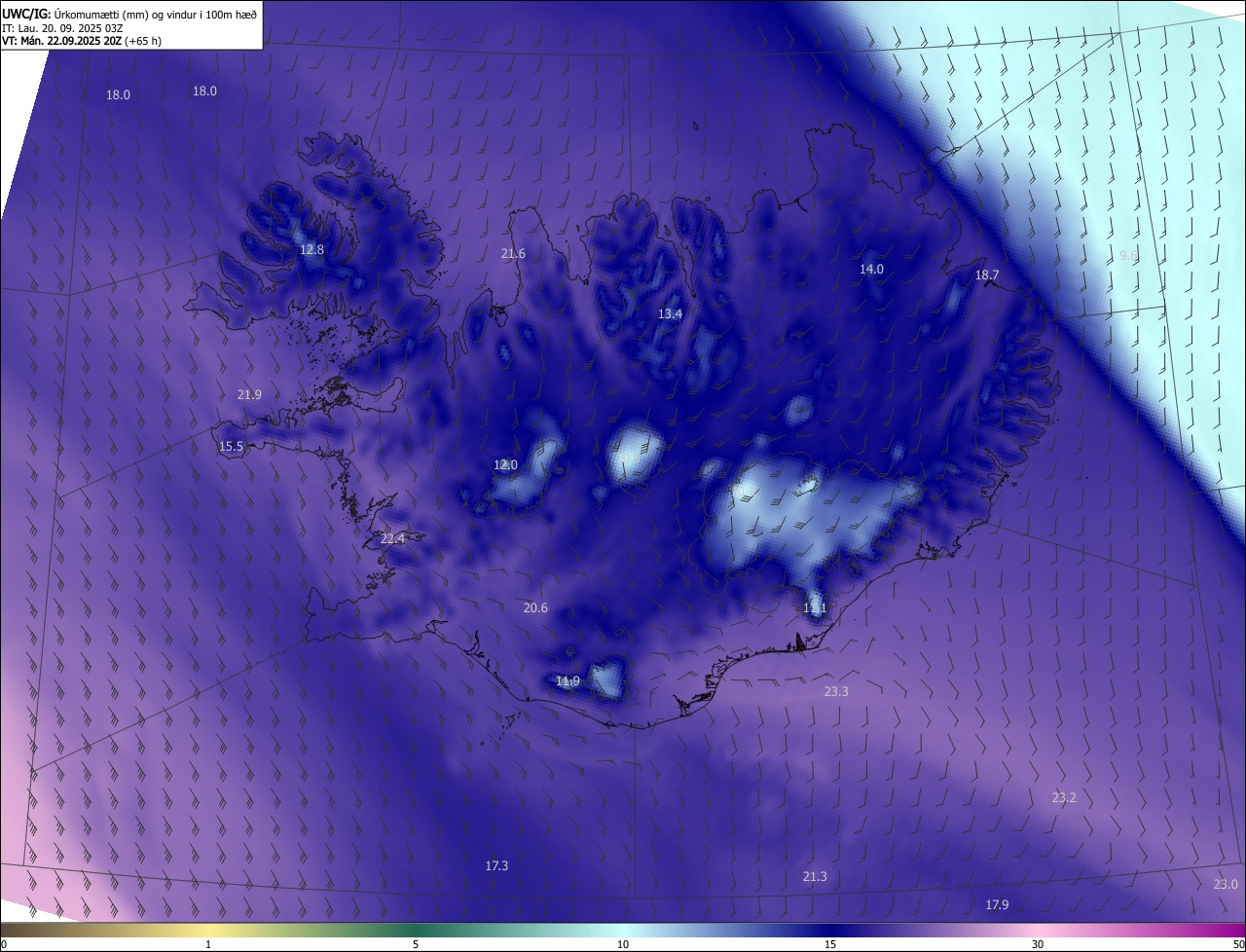This screenshot has width=1246, height=952.
Task: Click the 14.0 value label
Action: (871, 270)
